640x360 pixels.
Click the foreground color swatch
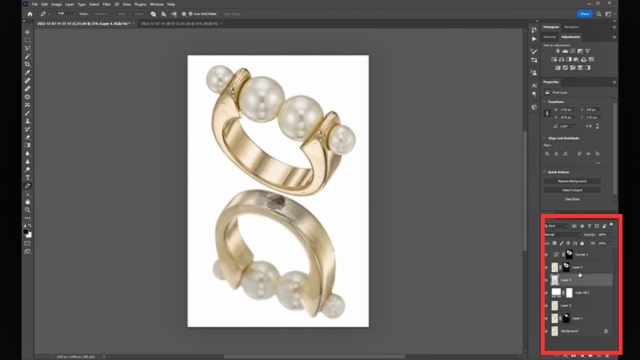26,232
